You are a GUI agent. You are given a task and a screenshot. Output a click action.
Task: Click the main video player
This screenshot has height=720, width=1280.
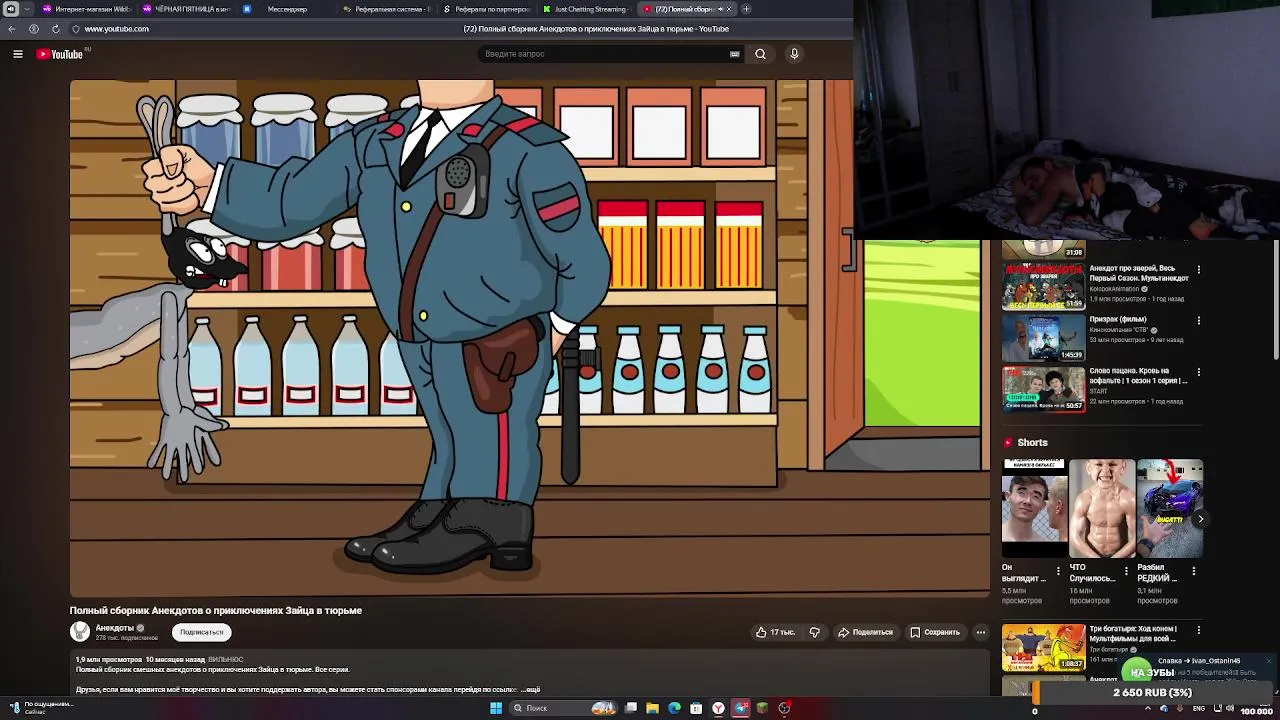(x=530, y=338)
